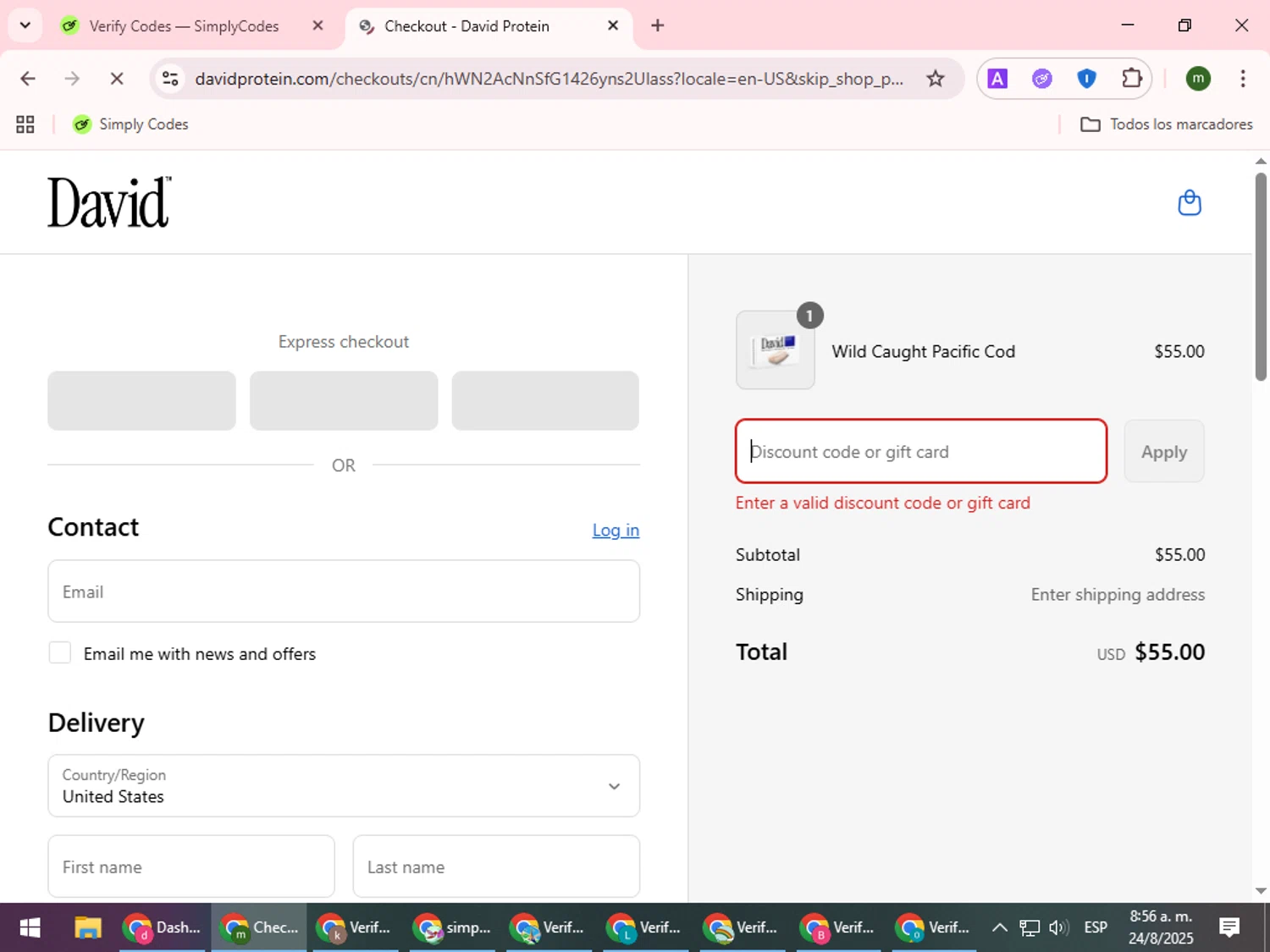
Task: Open the taskbar clock and date
Action: pyautogui.click(x=1161, y=928)
